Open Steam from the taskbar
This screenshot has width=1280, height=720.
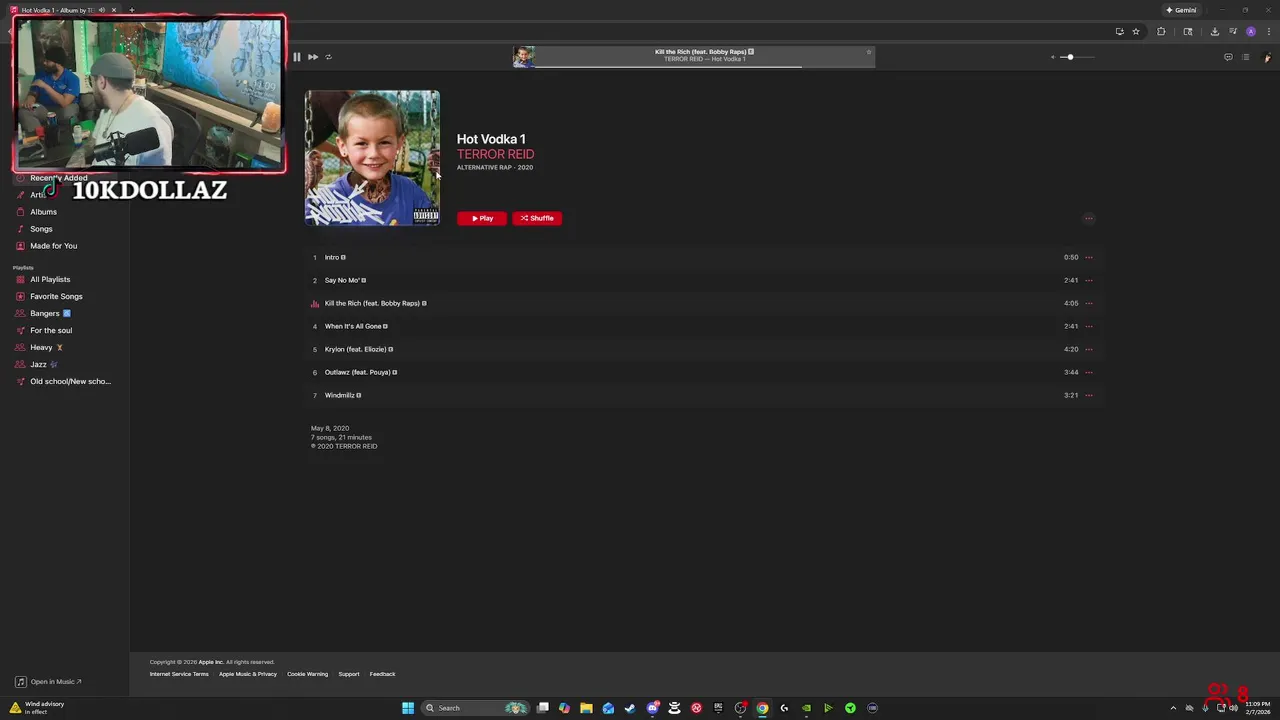tap(630, 708)
